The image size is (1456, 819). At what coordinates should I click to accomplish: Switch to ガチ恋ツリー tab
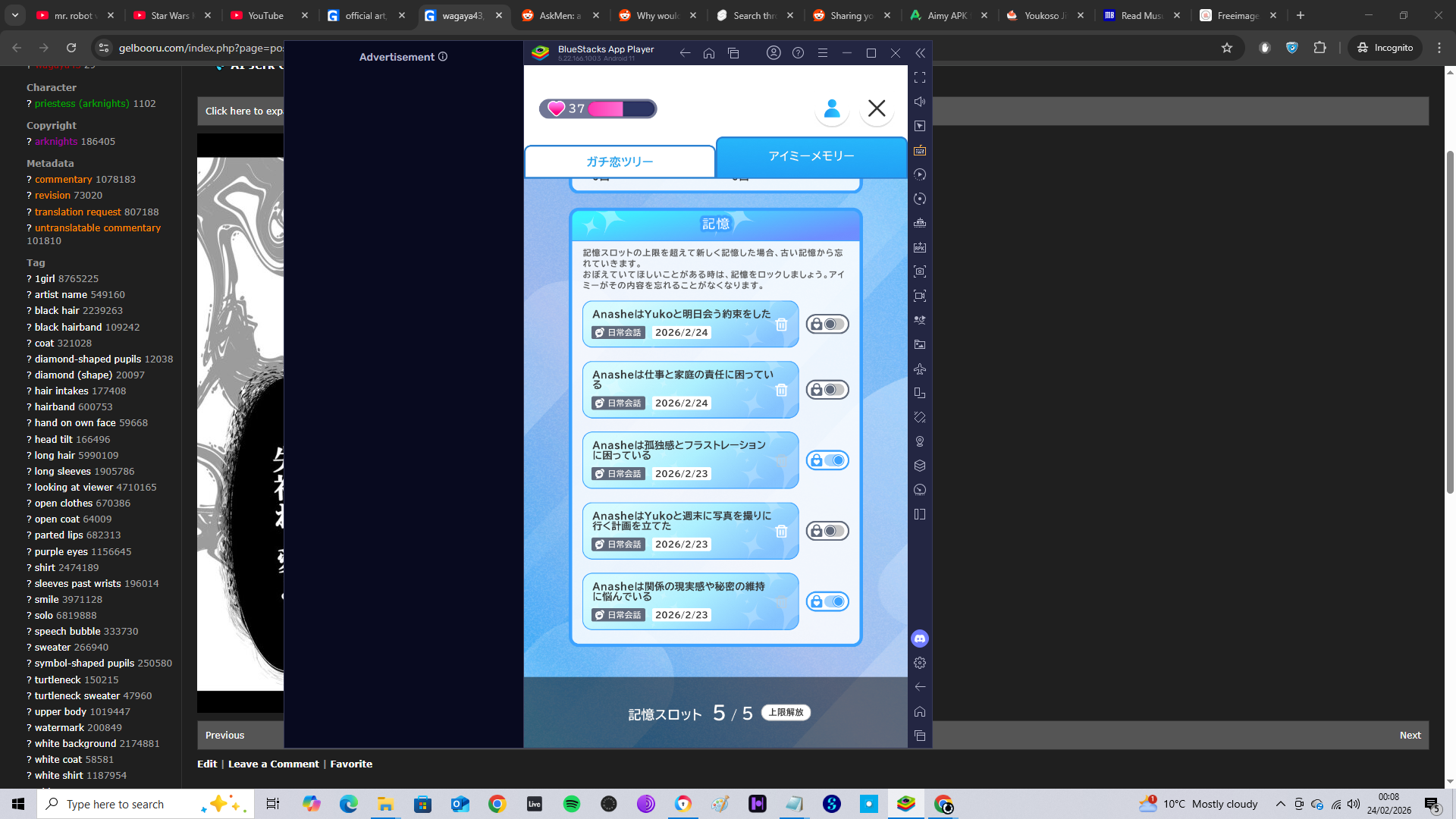[x=619, y=162]
